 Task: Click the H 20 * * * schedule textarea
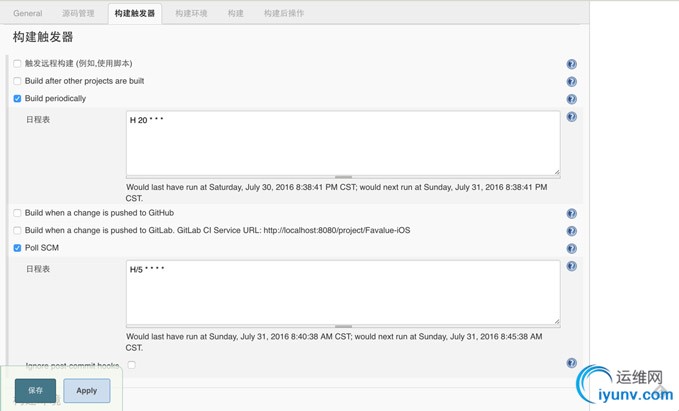pyautogui.click(x=342, y=143)
